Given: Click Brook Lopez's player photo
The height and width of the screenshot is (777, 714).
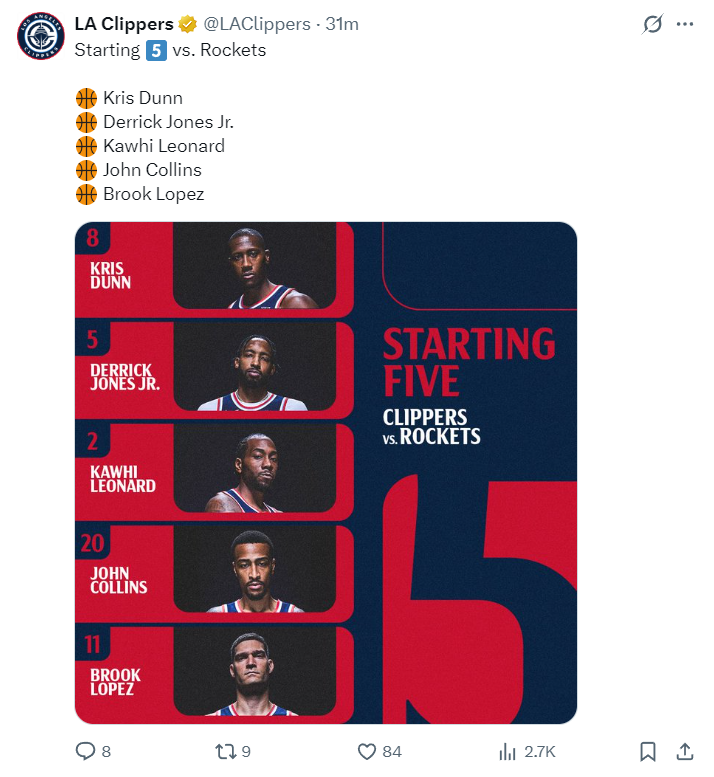Looking at the screenshot, I should pyautogui.click(x=254, y=671).
